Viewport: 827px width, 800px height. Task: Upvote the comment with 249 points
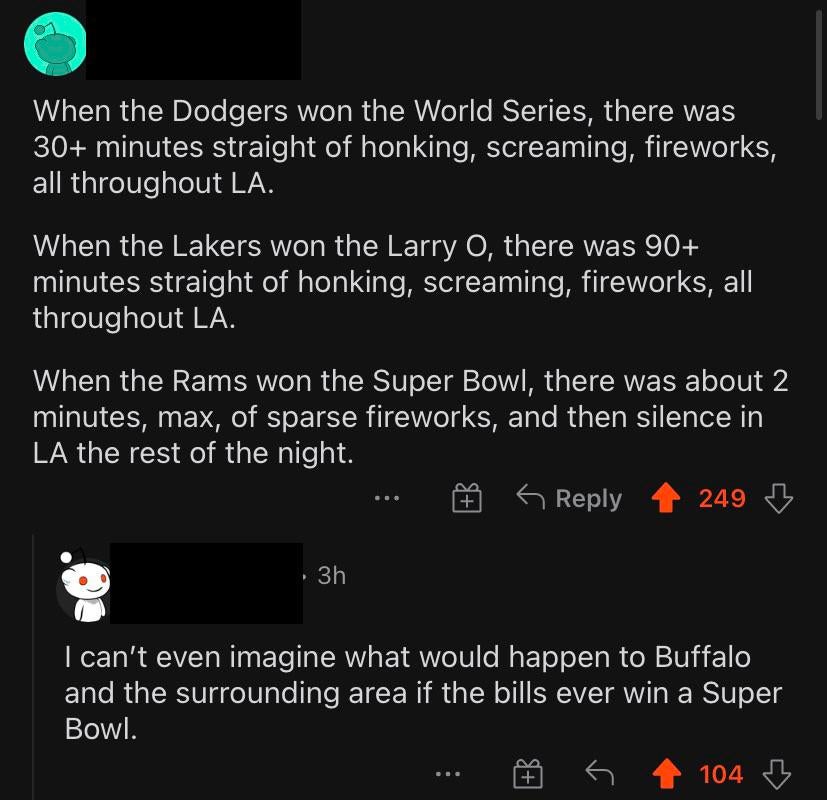(x=666, y=498)
